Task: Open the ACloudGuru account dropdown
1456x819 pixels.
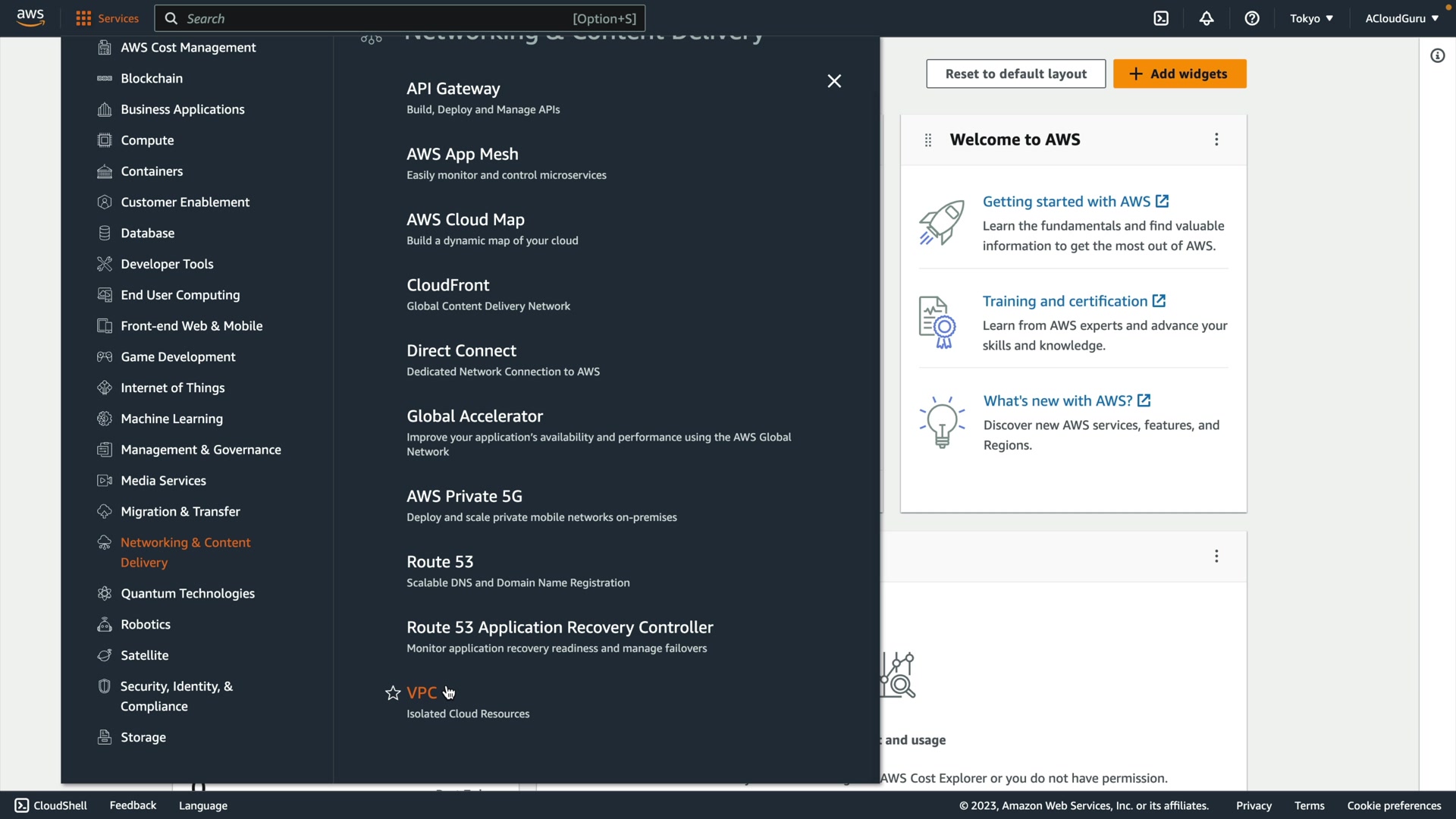Action: [x=1401, y=18]
